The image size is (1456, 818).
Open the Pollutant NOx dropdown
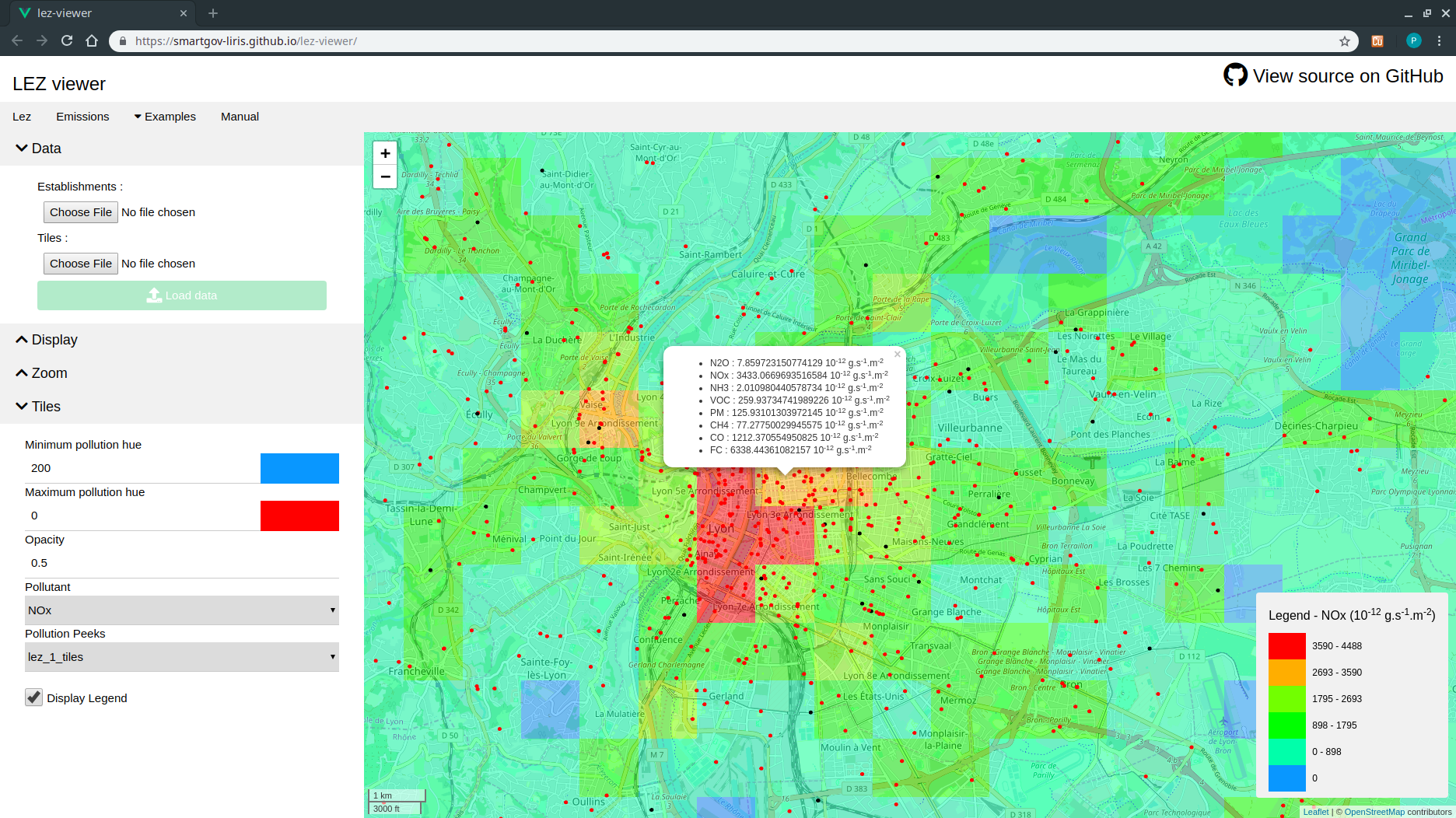182,610
